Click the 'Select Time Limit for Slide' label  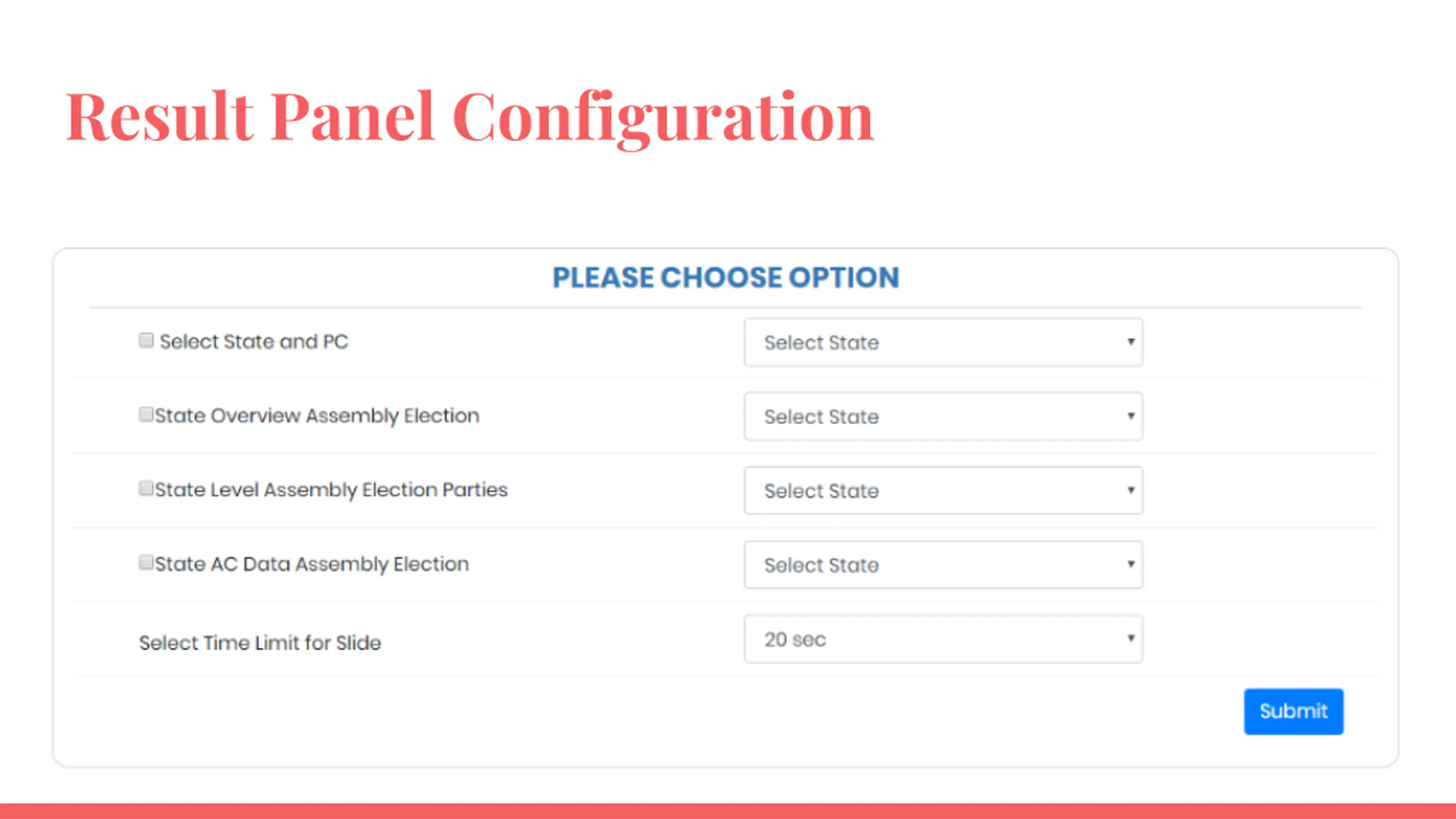tap(260, 643)
